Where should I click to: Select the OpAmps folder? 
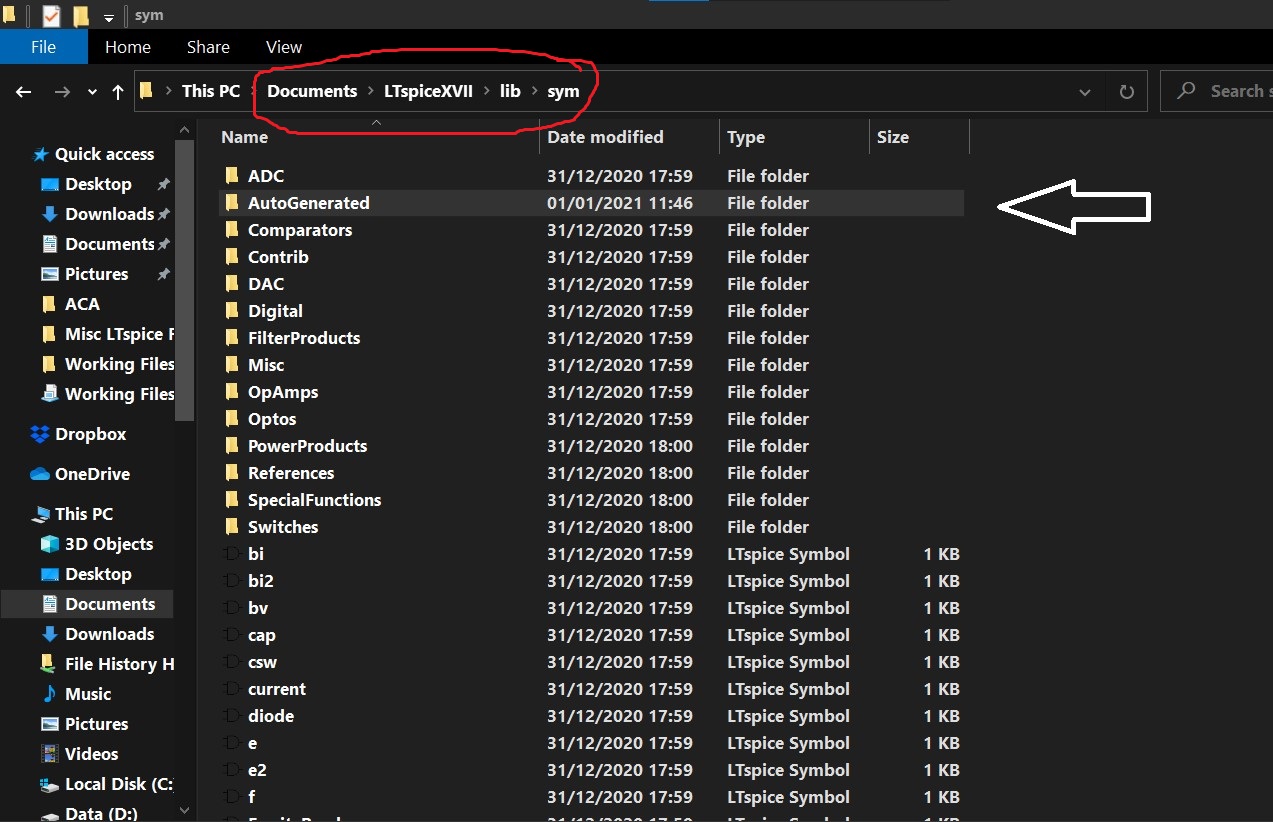click(590, 392)
